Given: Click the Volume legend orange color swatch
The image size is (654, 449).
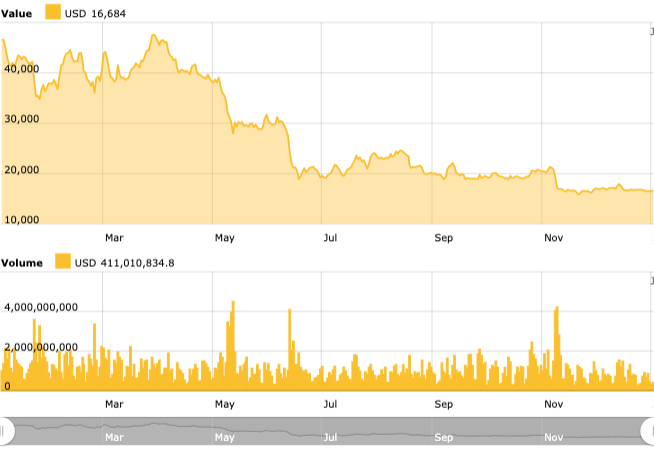Looking at the screenshot, I should point(62,262).
